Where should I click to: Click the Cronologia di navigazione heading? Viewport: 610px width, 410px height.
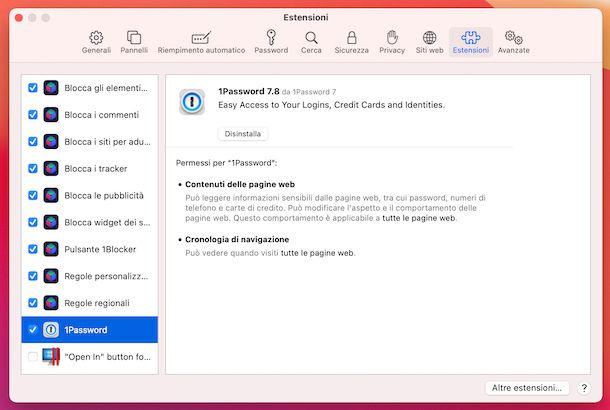point(237,239)
